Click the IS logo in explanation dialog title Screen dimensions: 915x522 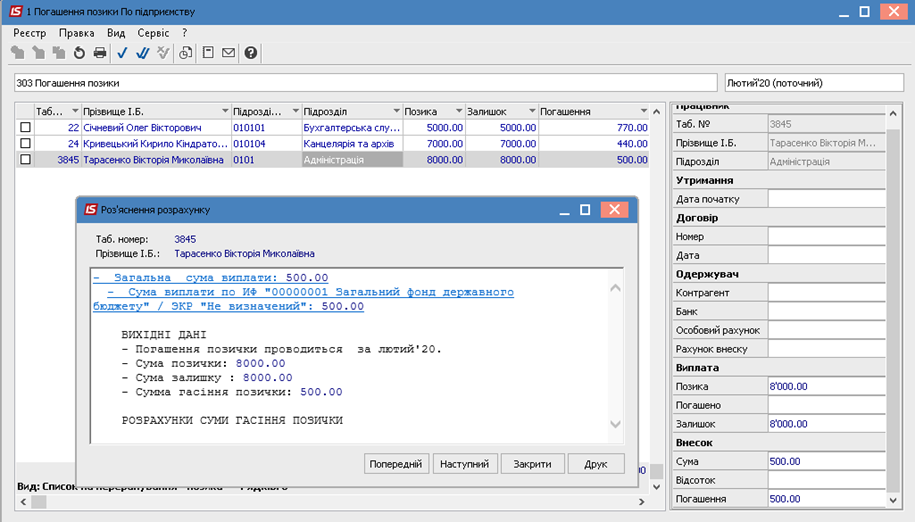click(x=90, y=209)
